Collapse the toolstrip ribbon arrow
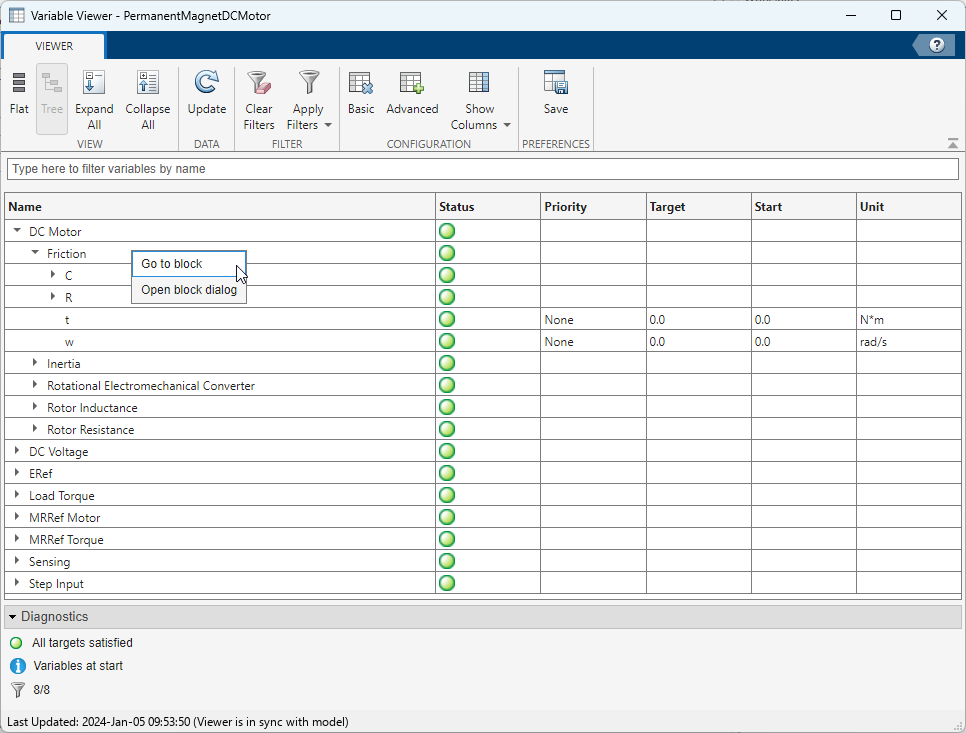The height and width of the screenshot is (733, 966). 953,144
